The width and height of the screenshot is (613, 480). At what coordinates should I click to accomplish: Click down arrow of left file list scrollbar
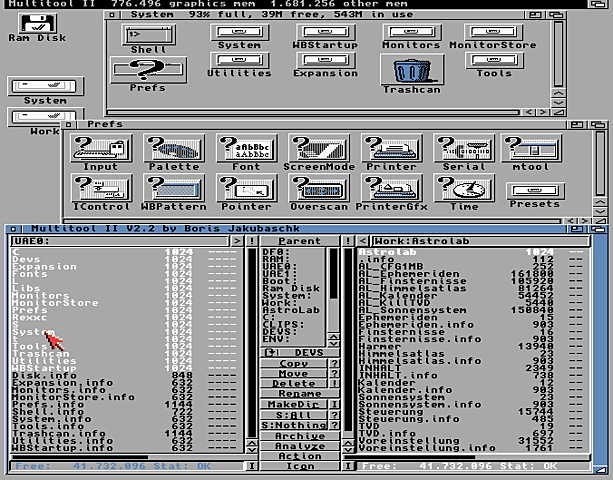252,450
